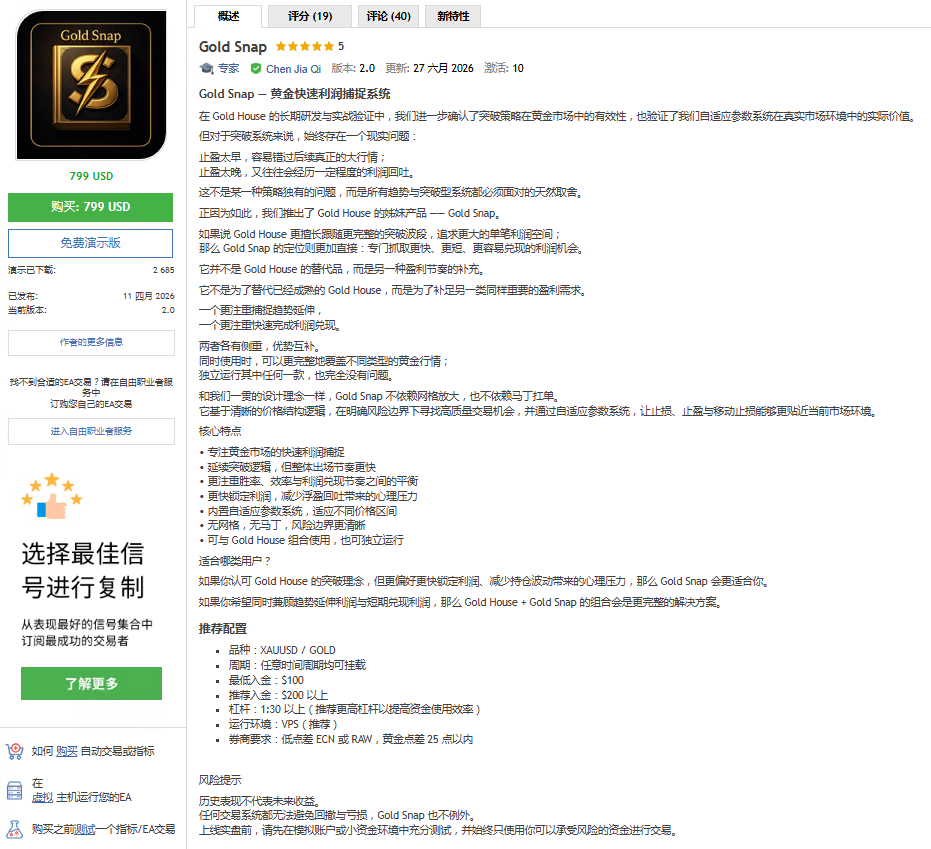Click the 品种：XAUUSD / GOLD list item
The width and height of the screenshot is (931, 849).
282,650
